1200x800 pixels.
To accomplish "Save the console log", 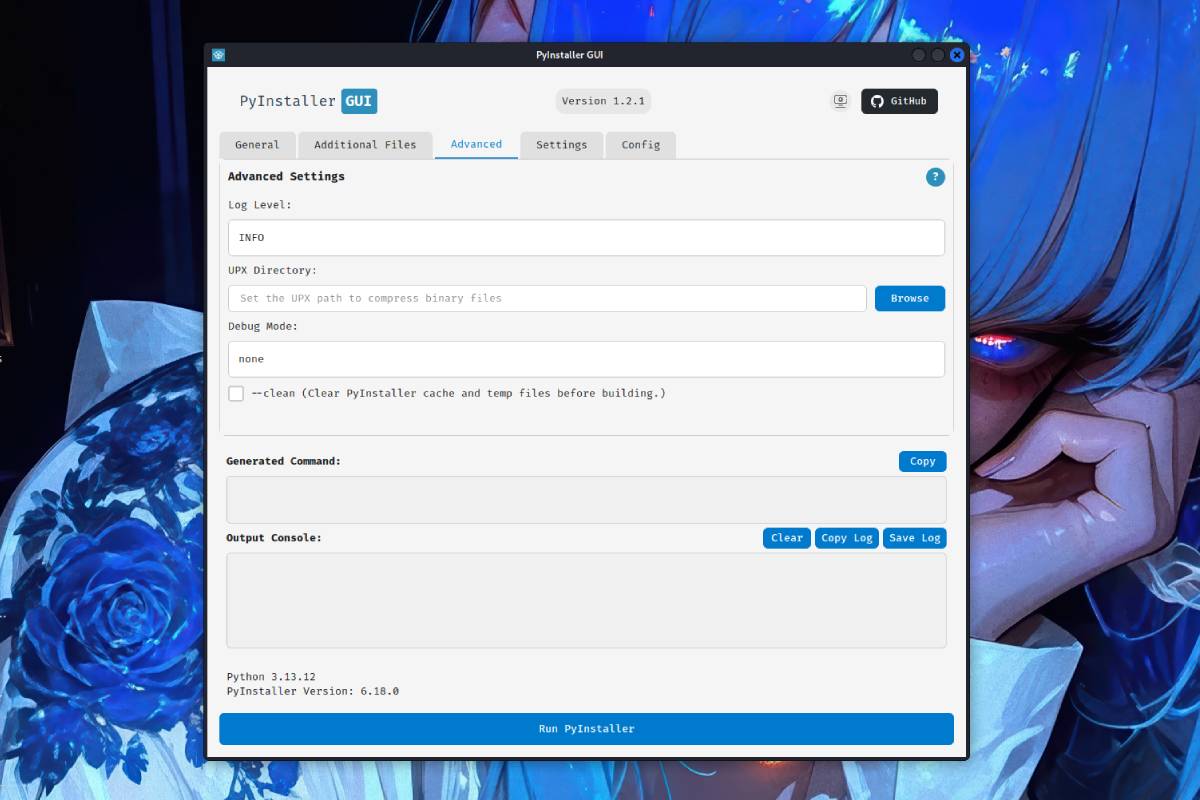I will click(x=914, y=538).
